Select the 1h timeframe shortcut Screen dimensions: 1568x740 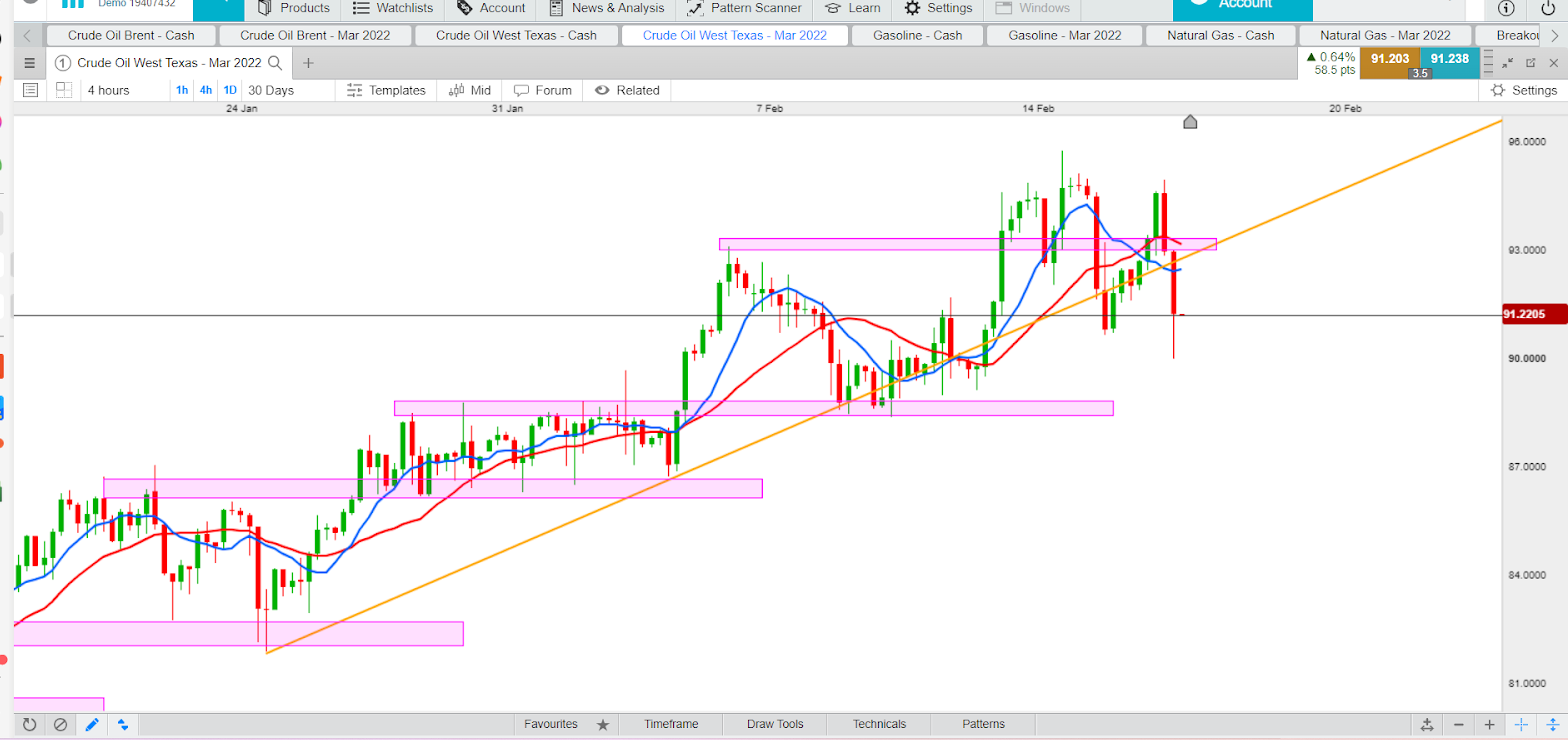click(x=182, y=90)
